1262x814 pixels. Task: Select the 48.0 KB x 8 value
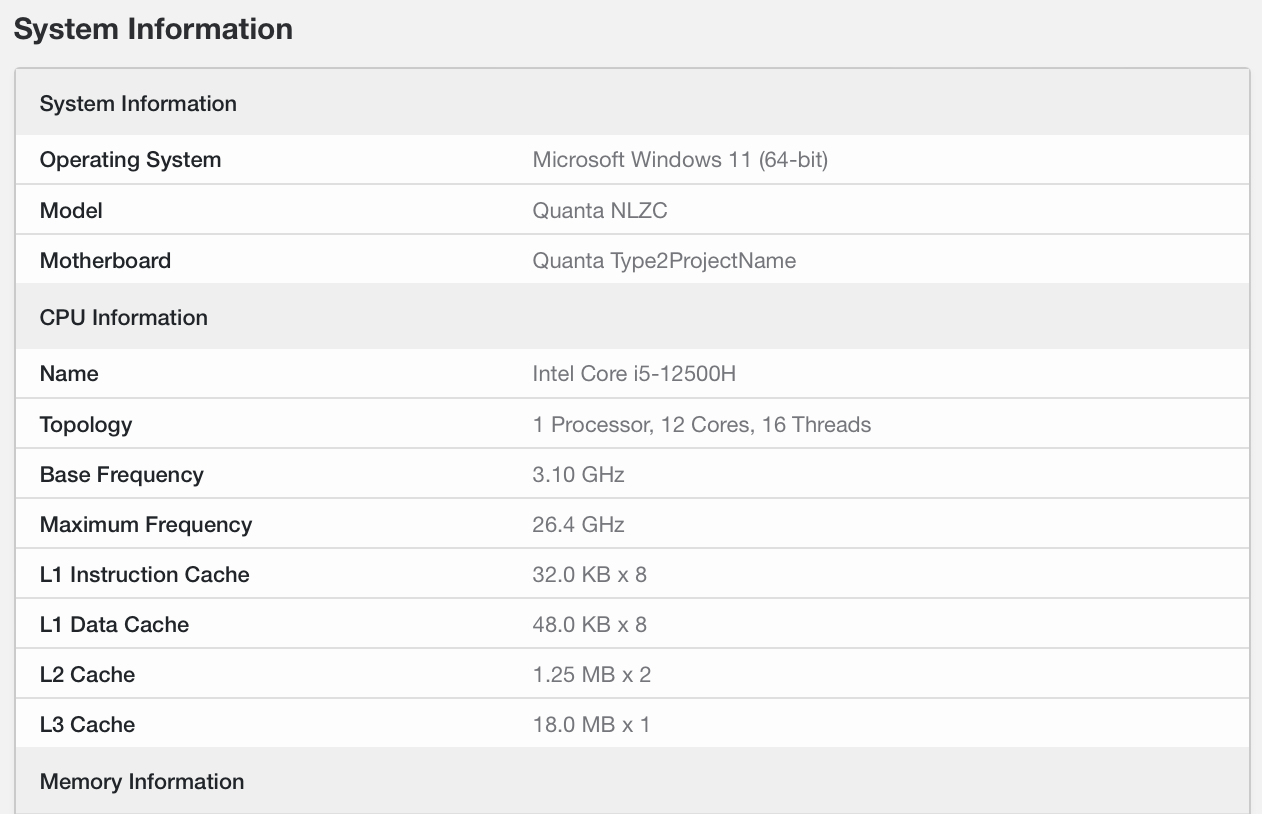[589, 624]
